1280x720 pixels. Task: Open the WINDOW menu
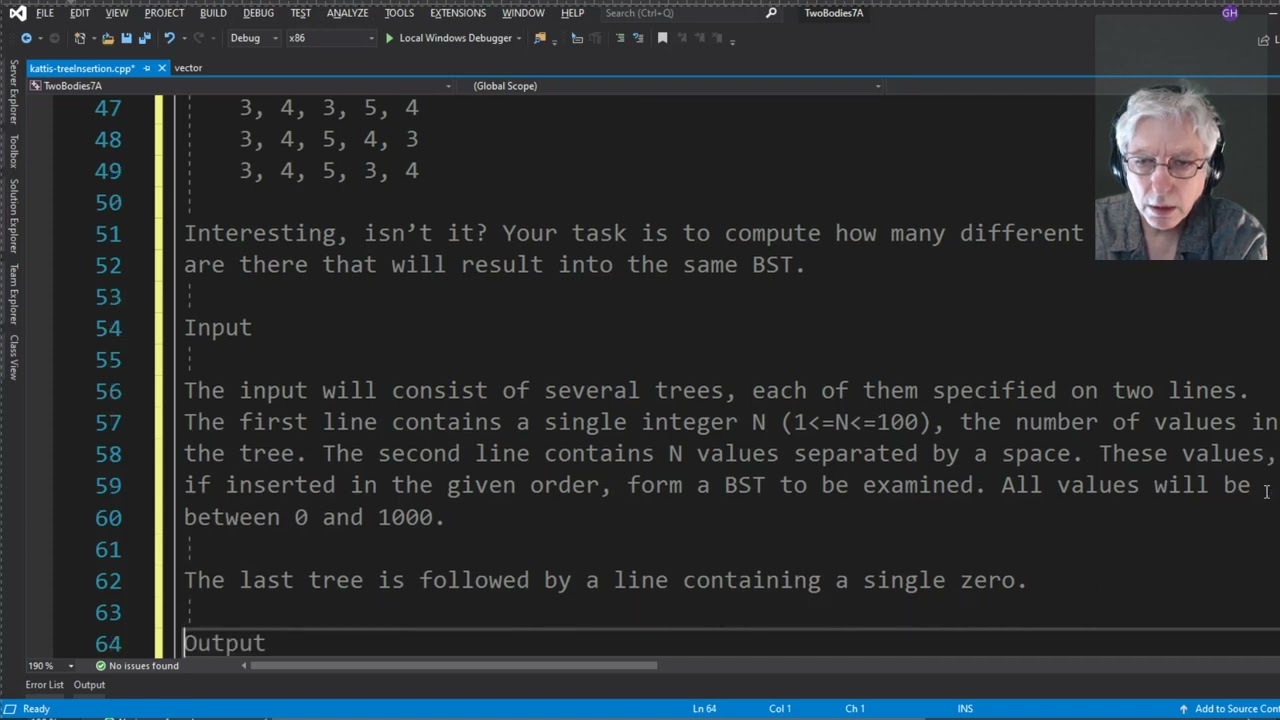click(x=523, y=13)
